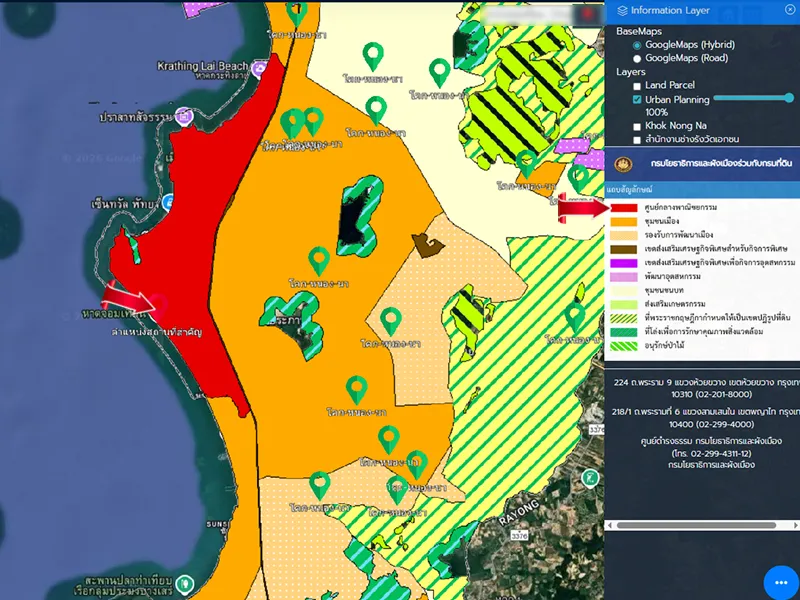Enable the Land Parcel layer checkbox

638,86
